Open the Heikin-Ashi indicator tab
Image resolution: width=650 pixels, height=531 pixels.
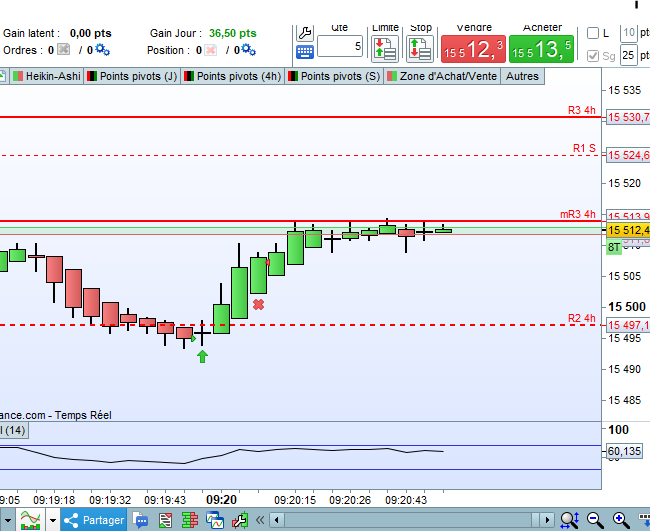coord(47,76)
